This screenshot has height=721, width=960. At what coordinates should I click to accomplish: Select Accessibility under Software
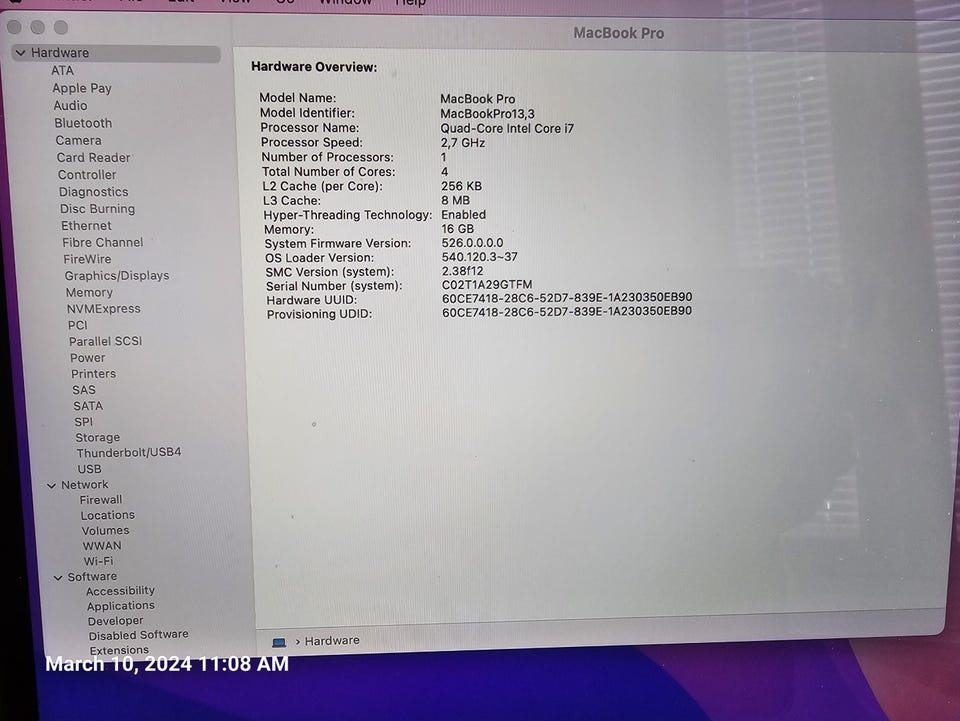click(120, 591)
